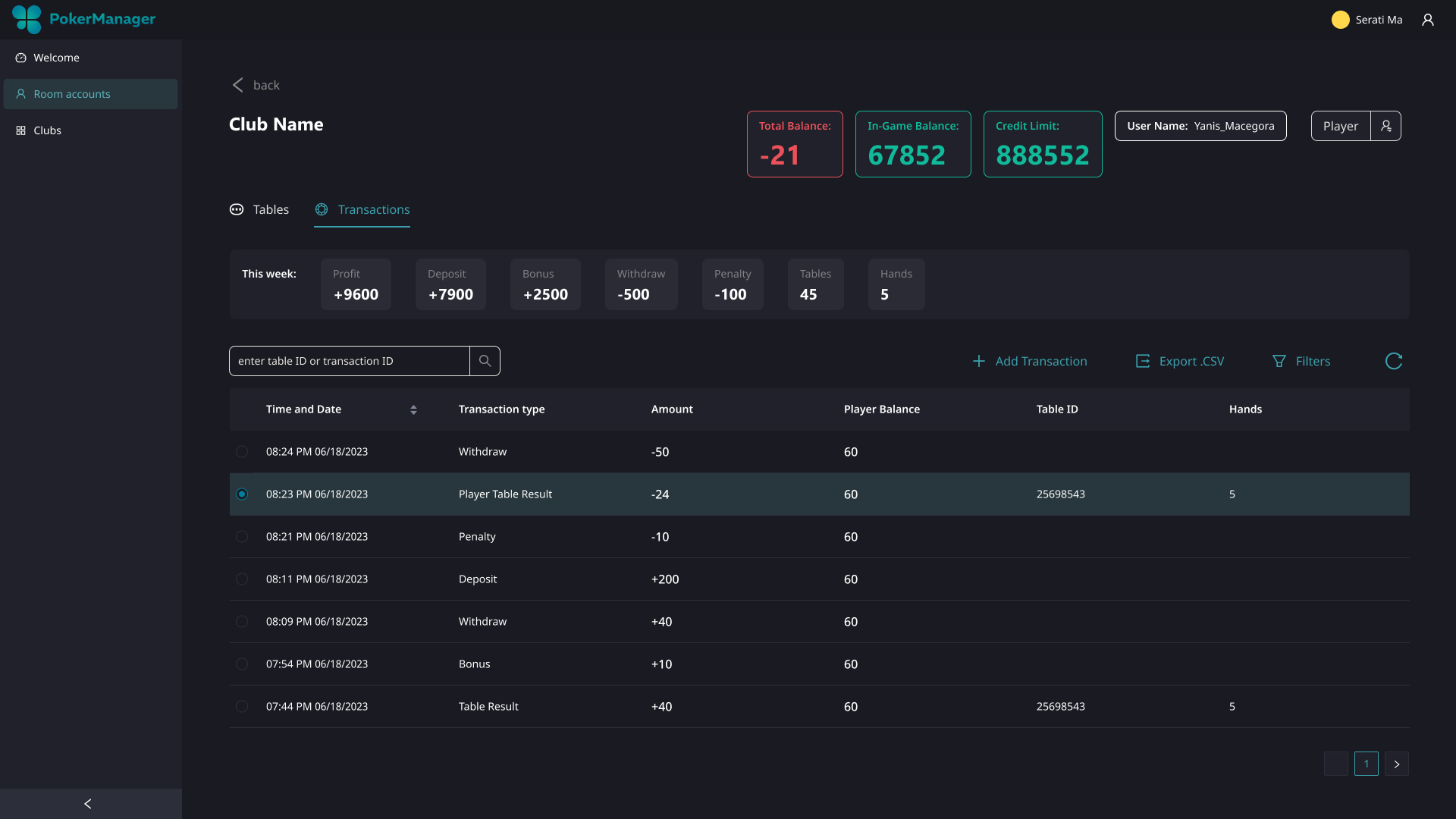
Task: Click the yellow avatar circle
Action: coord(1340,20)
